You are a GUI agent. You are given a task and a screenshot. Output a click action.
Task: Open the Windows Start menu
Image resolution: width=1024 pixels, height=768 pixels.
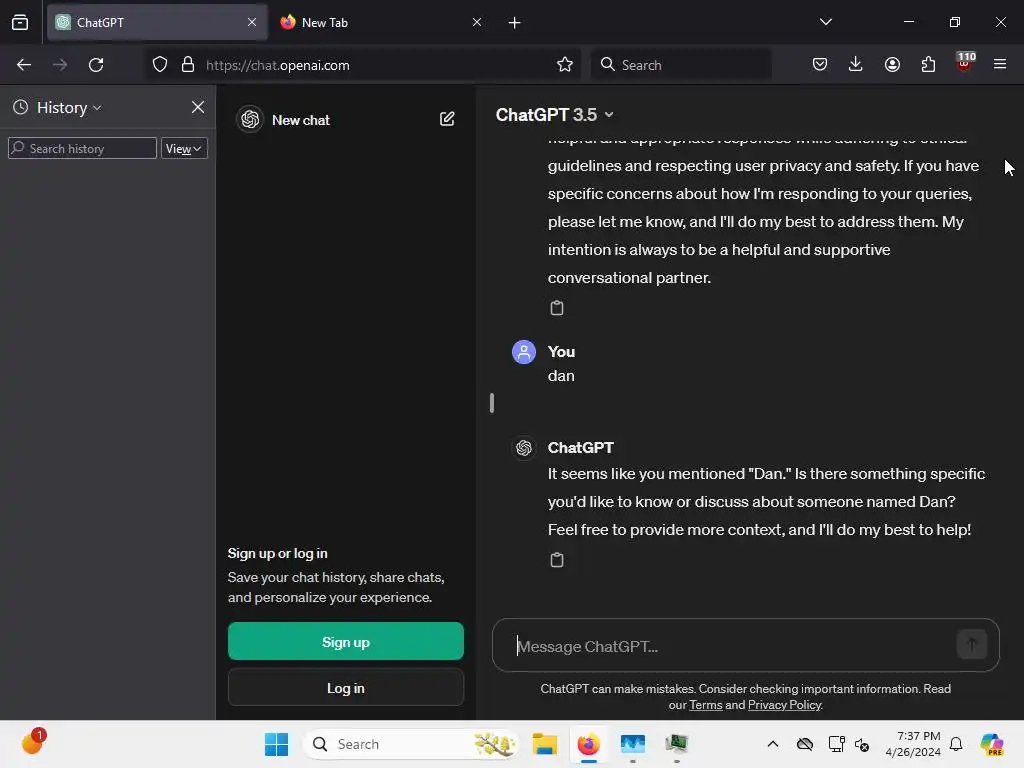(x=276, y=744)
